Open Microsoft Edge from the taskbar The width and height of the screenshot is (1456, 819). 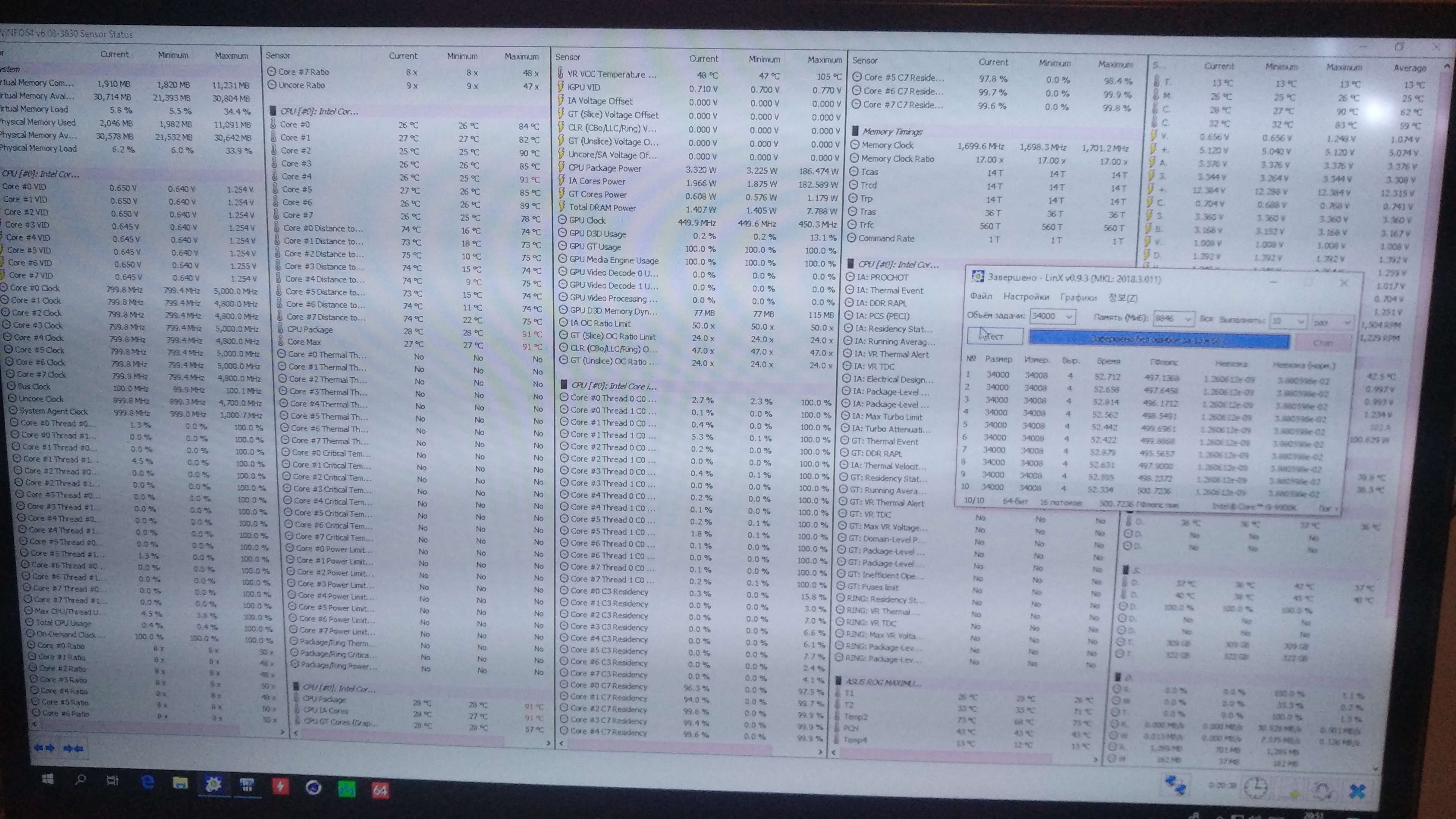147,782
